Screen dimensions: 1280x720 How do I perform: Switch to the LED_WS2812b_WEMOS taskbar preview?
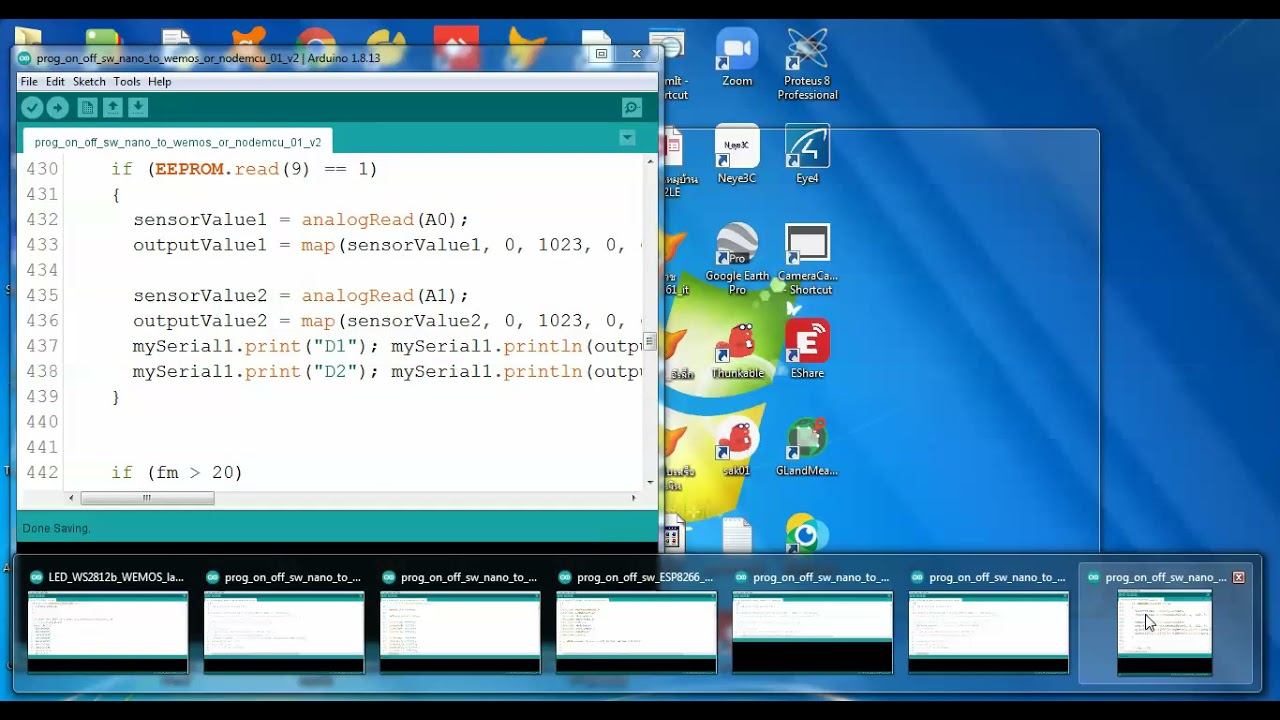pyautogui.click(x=107, y=622)
